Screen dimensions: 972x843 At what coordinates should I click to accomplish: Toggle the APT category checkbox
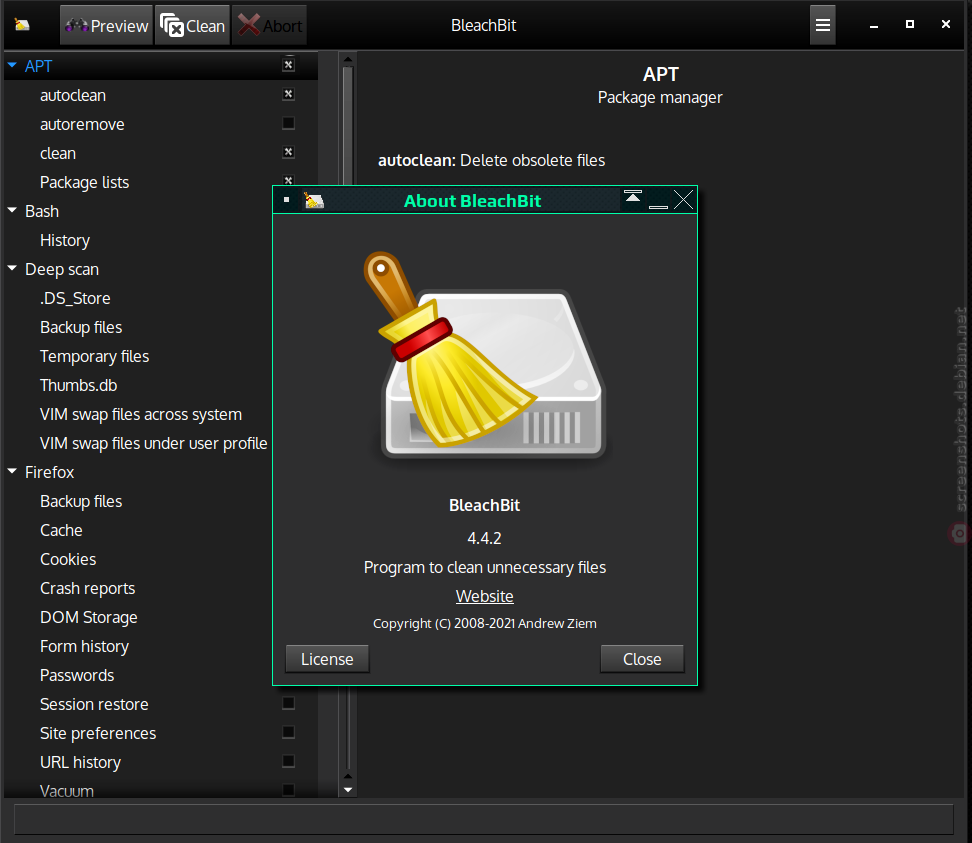pyautogui.click(x=288, y=65)
